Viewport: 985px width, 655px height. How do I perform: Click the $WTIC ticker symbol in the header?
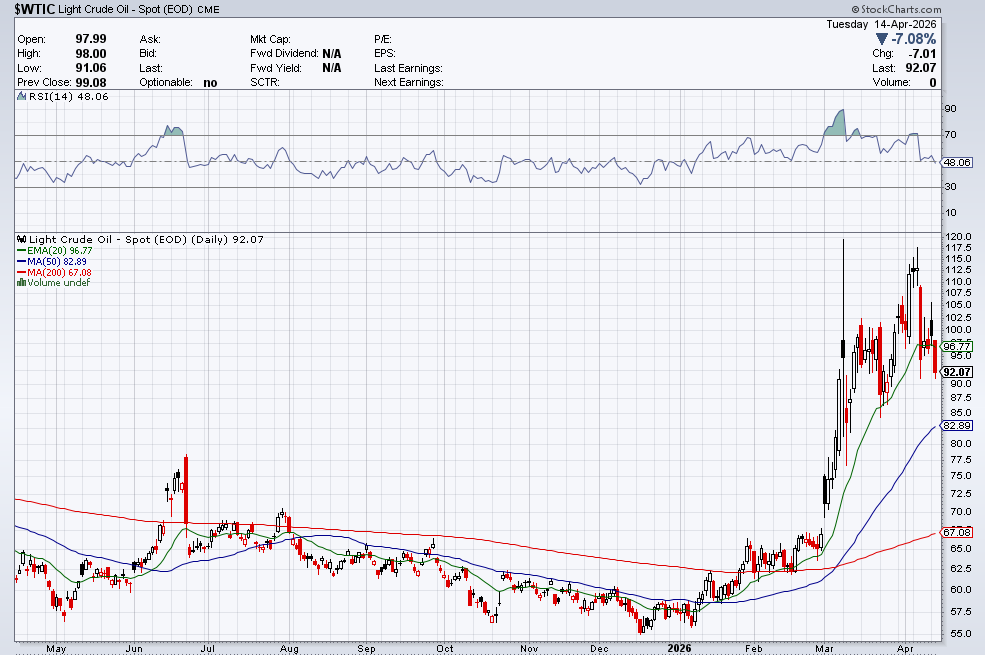pos(35,9)
